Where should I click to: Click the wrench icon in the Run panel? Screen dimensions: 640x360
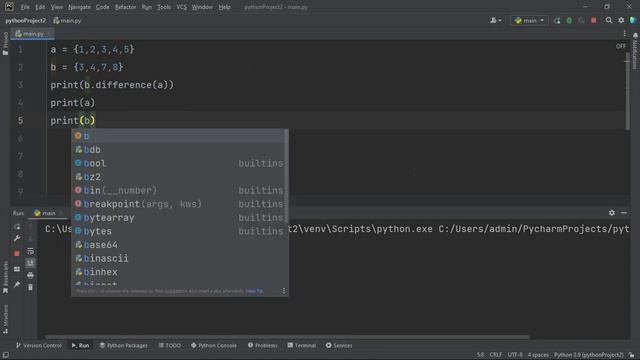pos(17,239)
